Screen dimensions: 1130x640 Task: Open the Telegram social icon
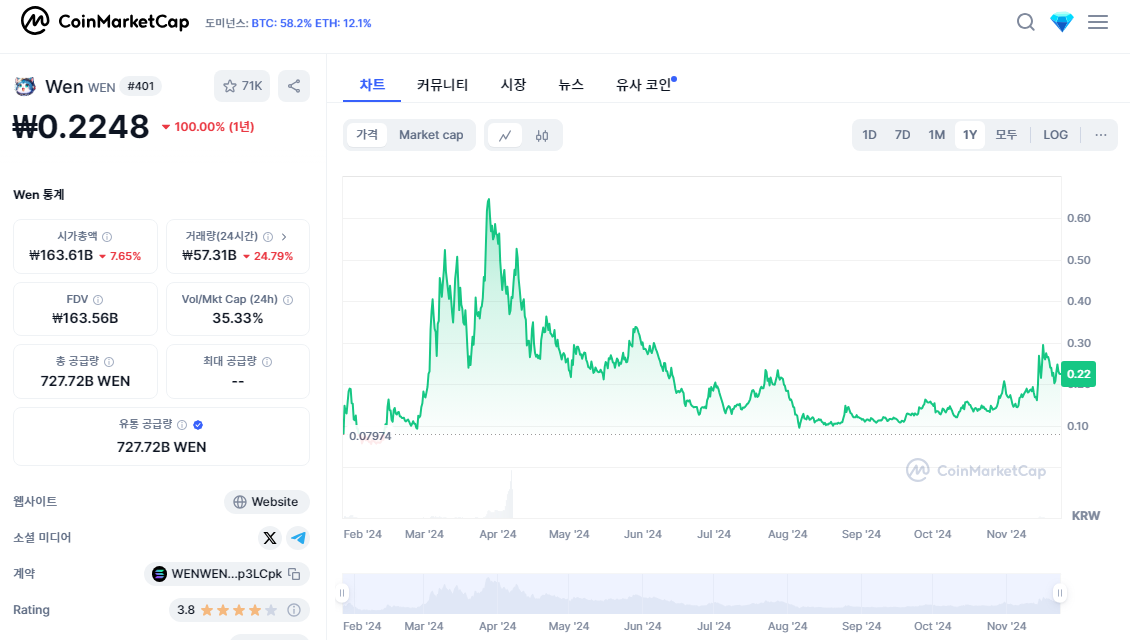pyautogui.click(x=298, y=538)
